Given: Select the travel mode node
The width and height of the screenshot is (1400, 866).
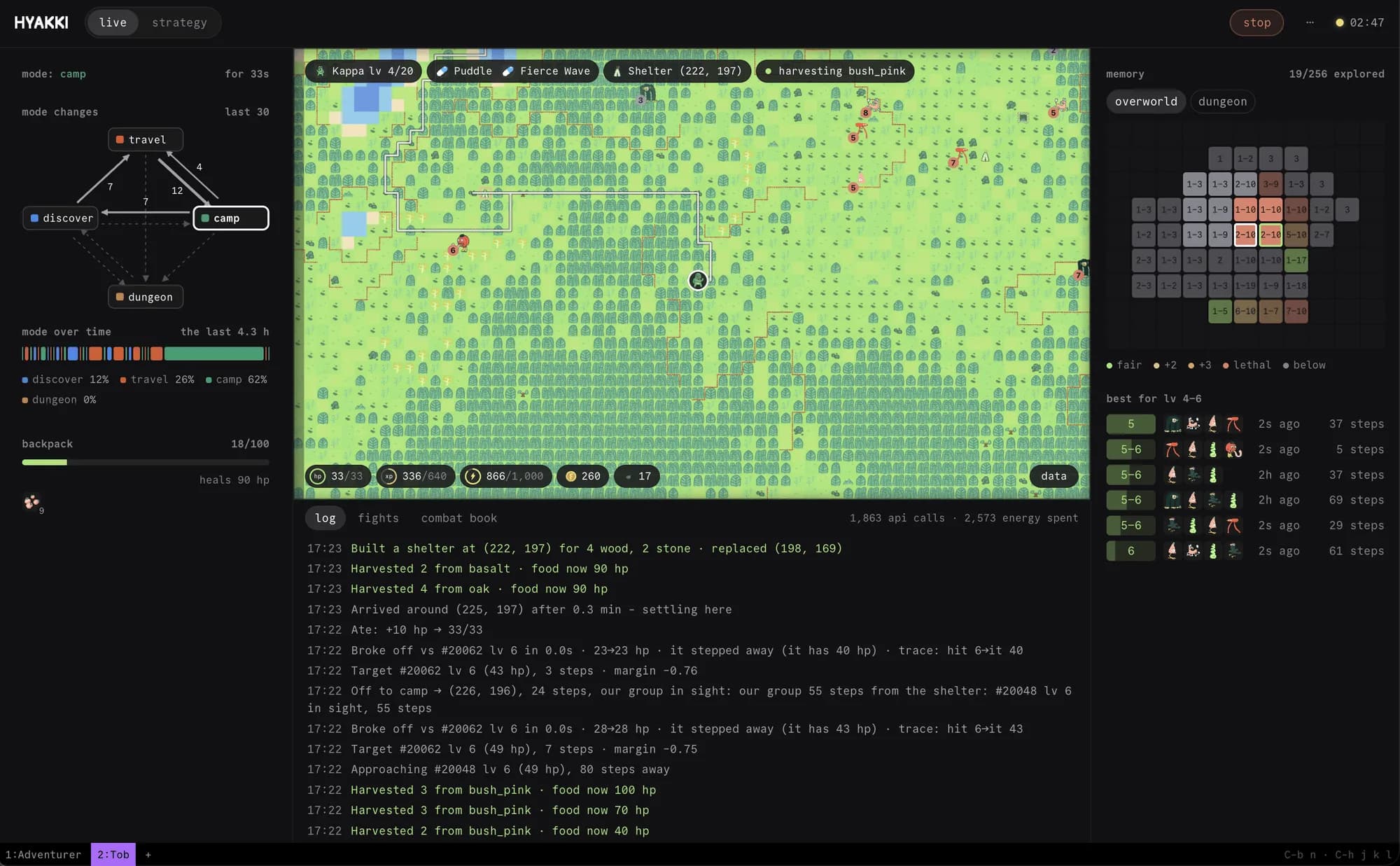Looking at the screenshot, I should click(x=146, y=139).
